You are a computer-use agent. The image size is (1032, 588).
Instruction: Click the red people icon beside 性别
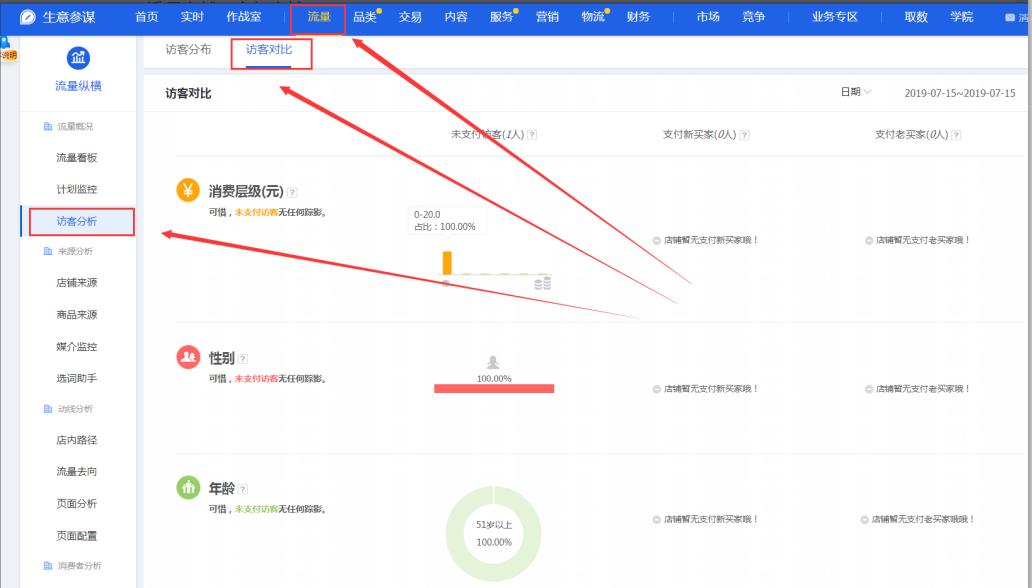[x=189, y=355]
